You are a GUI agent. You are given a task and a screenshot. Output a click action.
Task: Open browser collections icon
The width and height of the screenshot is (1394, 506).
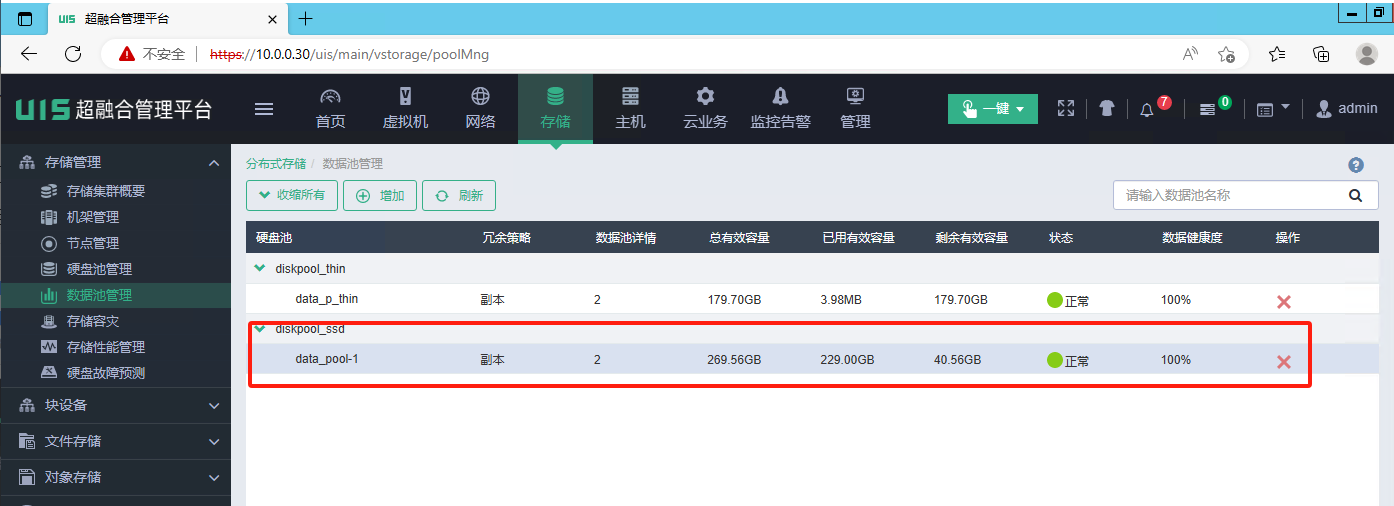1321,54
